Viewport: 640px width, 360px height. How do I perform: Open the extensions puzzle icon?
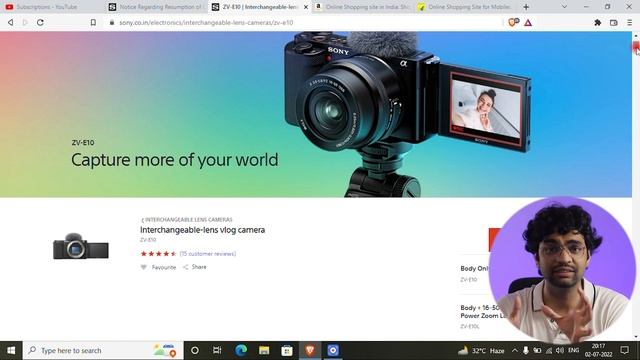click(598, 23)
